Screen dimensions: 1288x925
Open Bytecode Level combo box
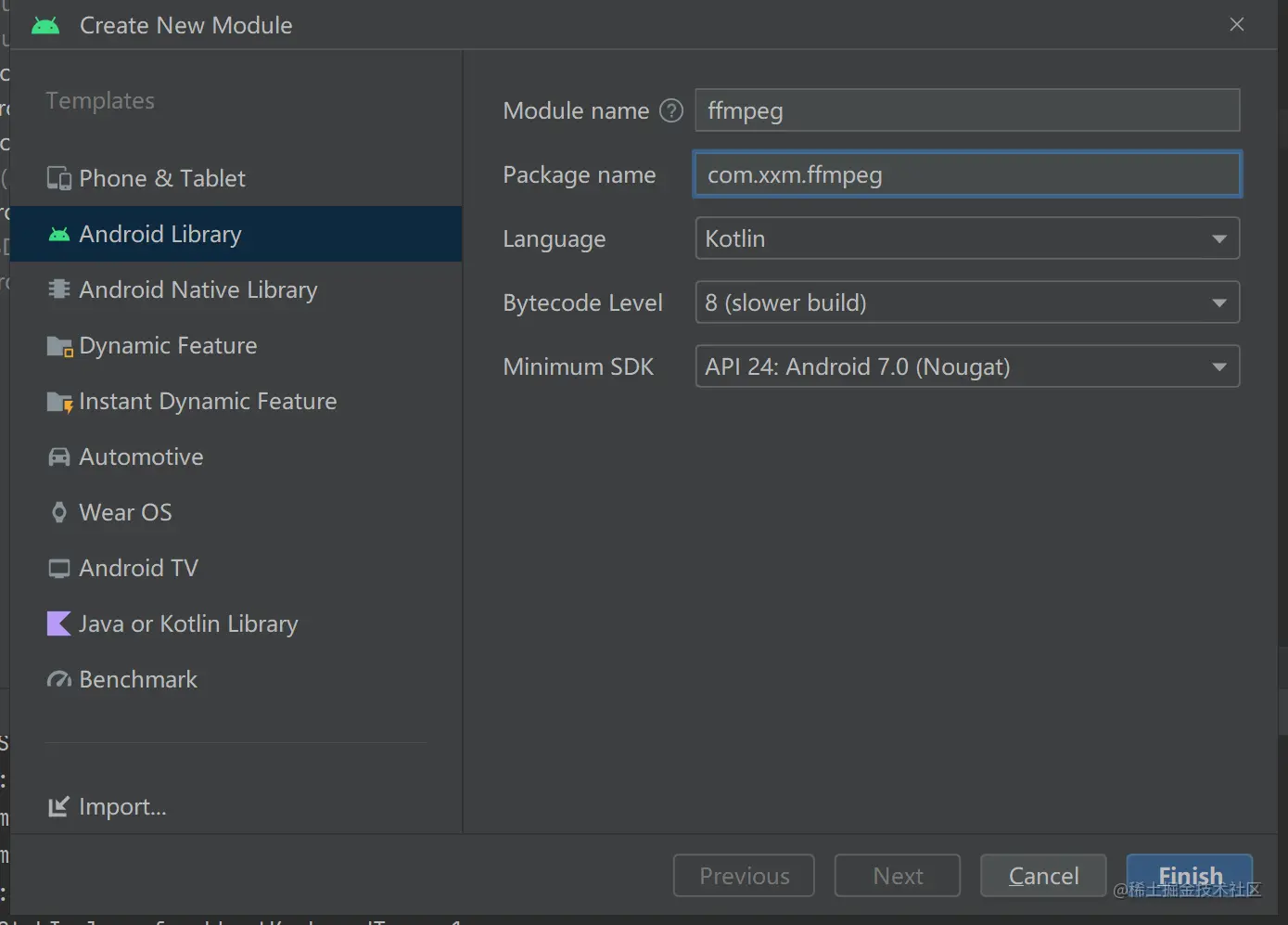point(967,302)
